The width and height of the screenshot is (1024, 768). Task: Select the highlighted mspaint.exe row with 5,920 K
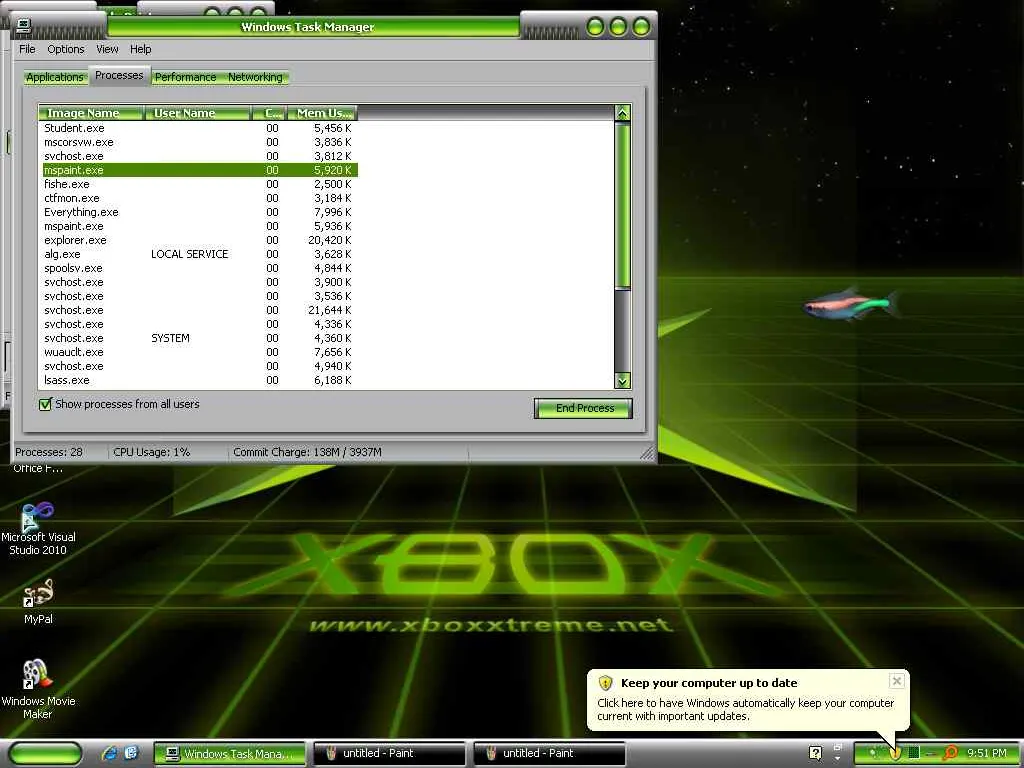tap(198, 170)
